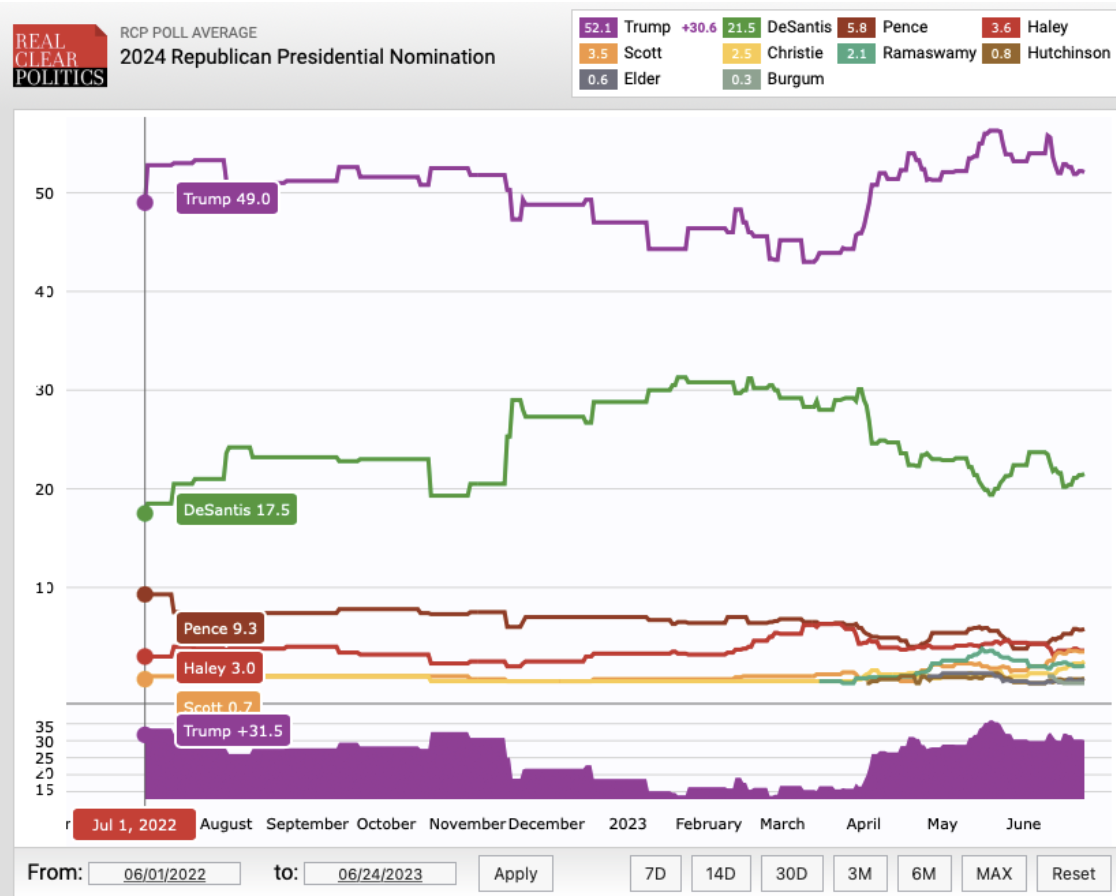This screenshot has height=896, width=1116.
Task: Open the From date field
Action: click(164, 873)
